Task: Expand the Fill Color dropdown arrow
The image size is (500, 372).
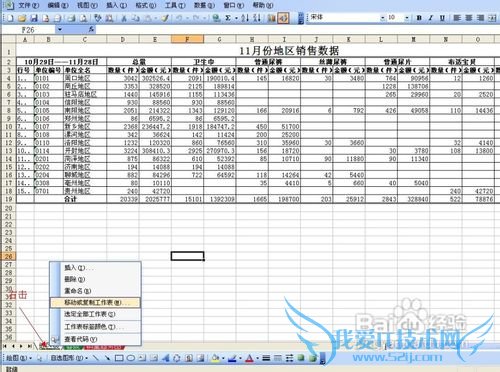Action: [x=223, y=359]
